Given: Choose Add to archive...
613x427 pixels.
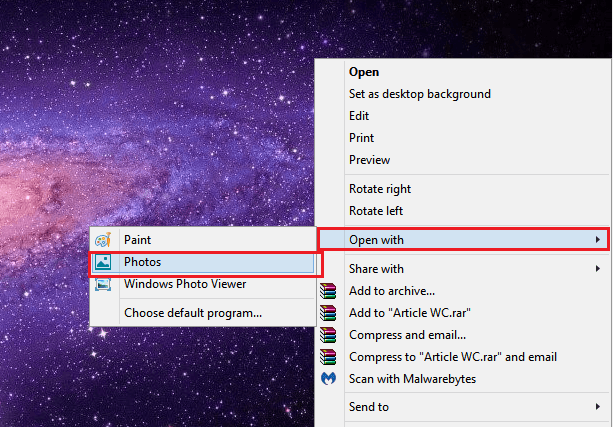Looking at the screenshot, I should click(x=463, y=291).
